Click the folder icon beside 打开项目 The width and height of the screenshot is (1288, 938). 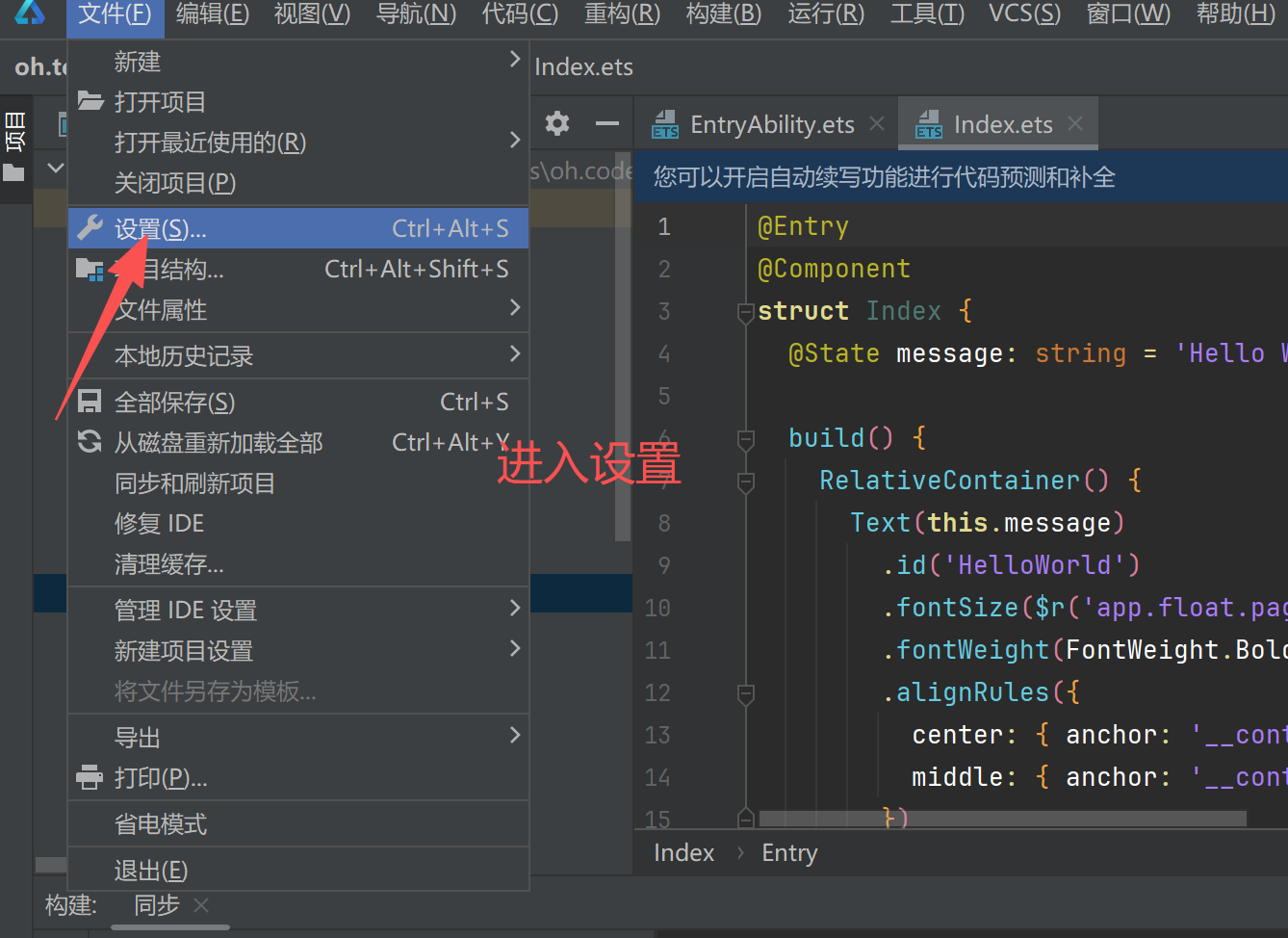click(x=89, y=102)
